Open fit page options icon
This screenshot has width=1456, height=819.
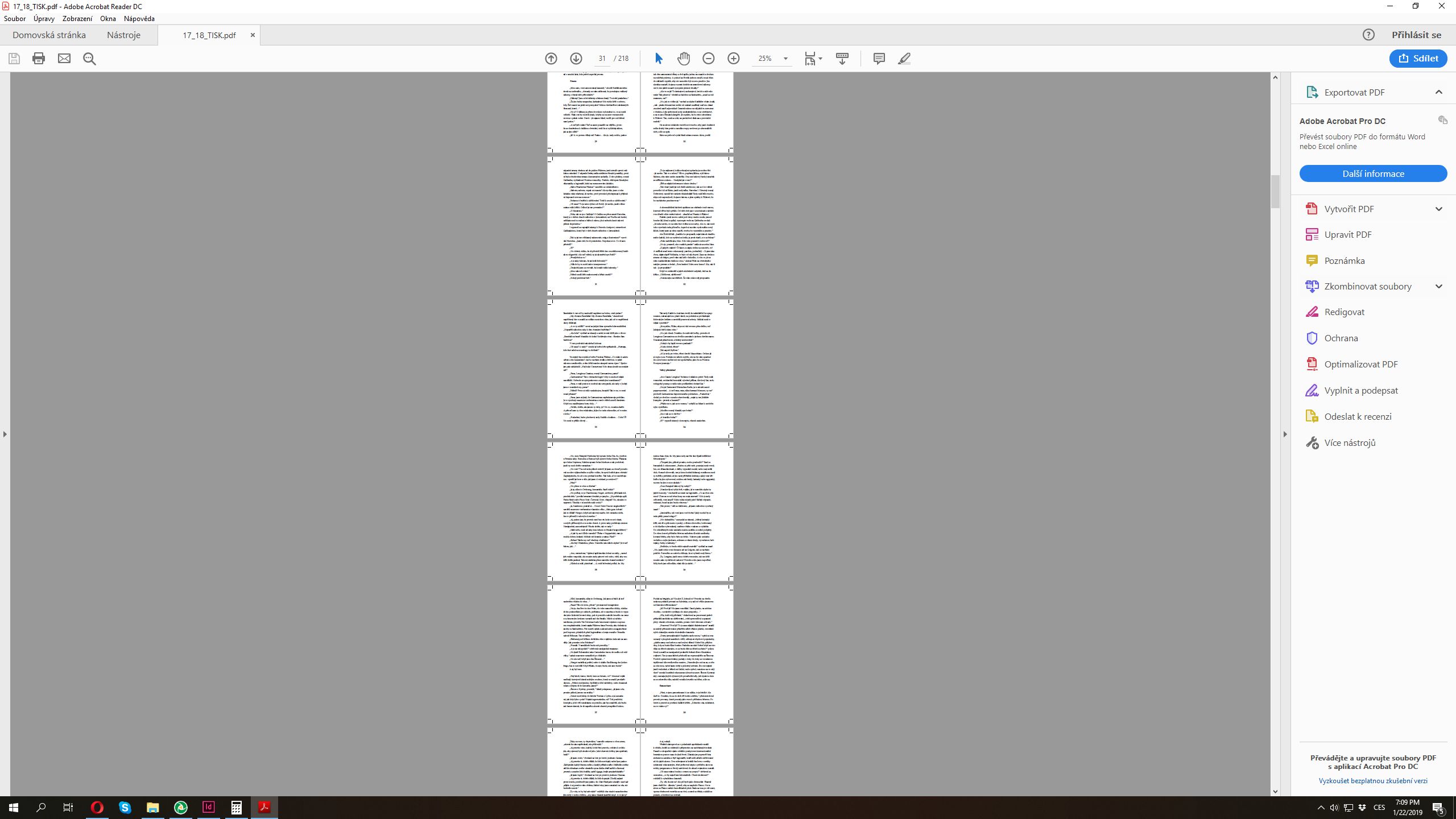tap(813, 59)
